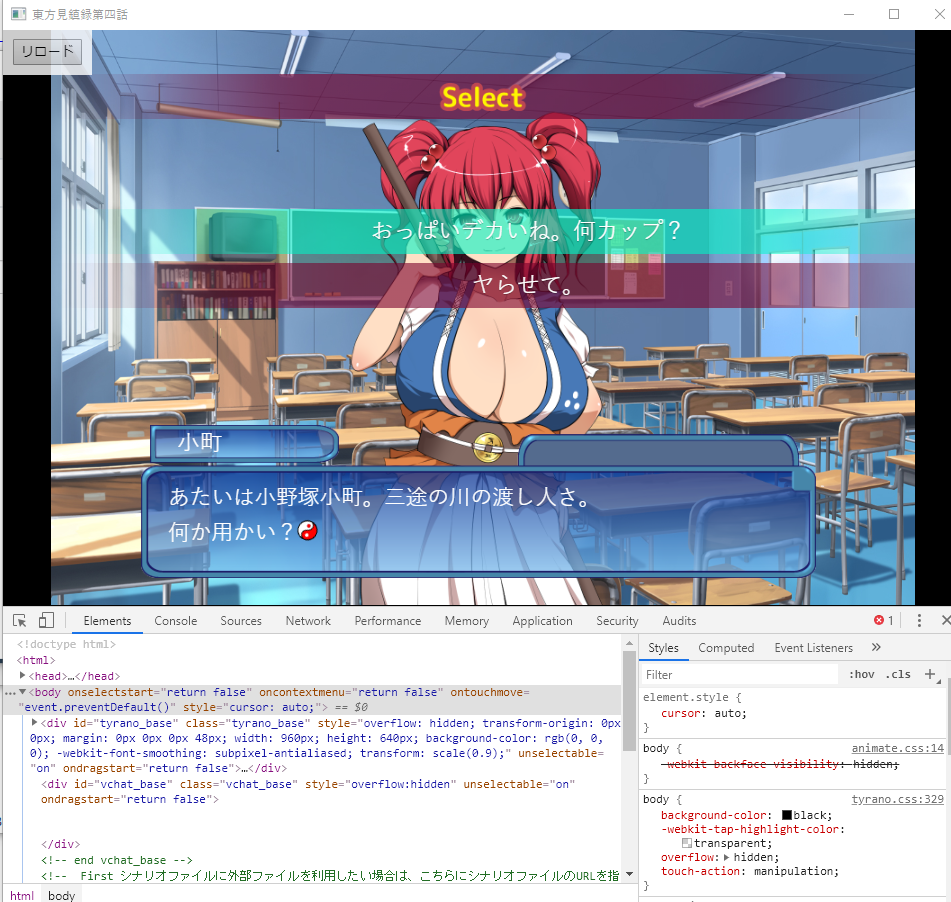Expand the tyrano_base div node
Screen dimensions: 951x902
coord(35,722)
